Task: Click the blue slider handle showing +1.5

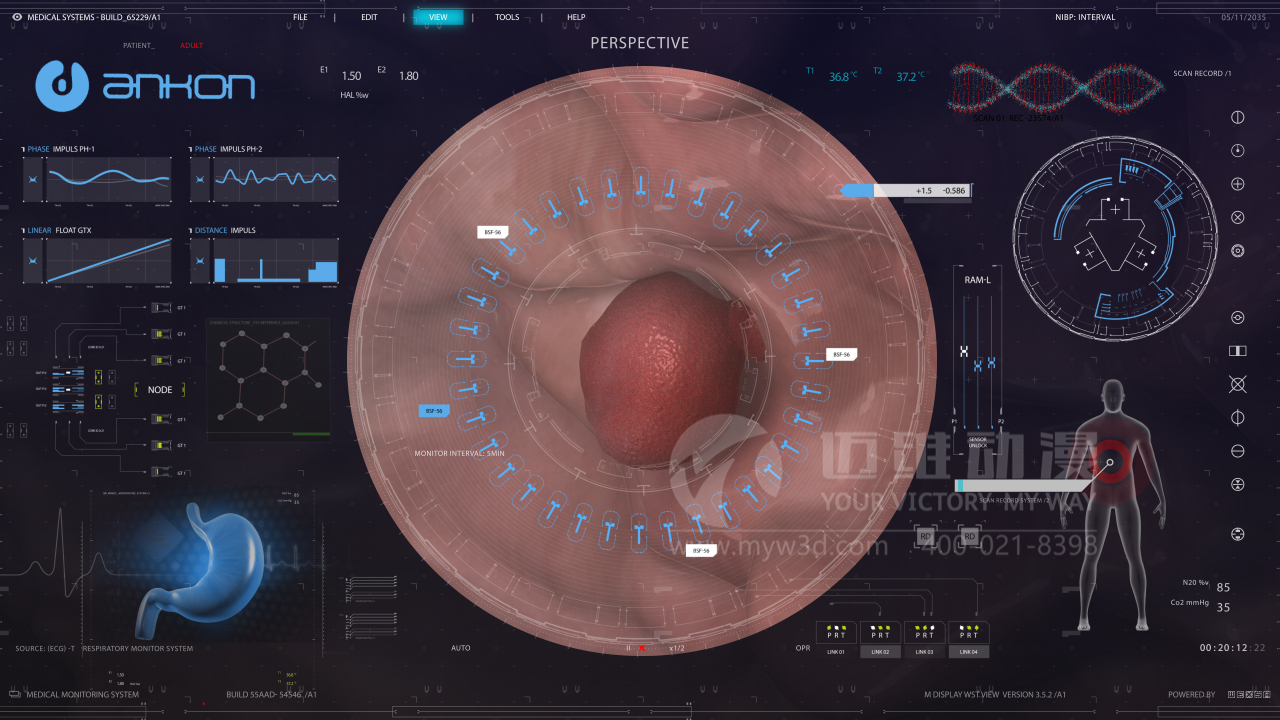Action: pos(858,190)
